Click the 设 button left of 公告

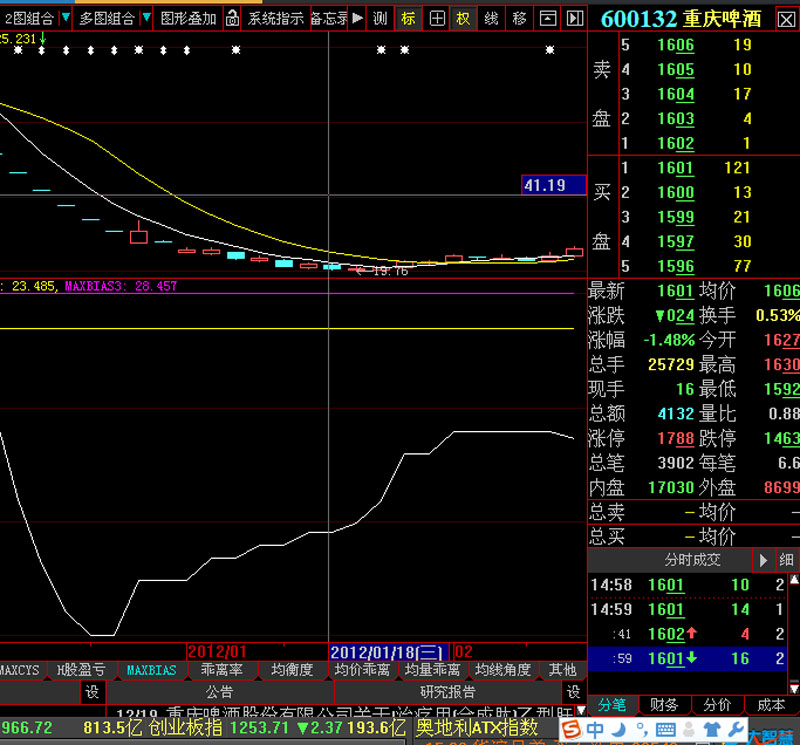tap(92, 692)
